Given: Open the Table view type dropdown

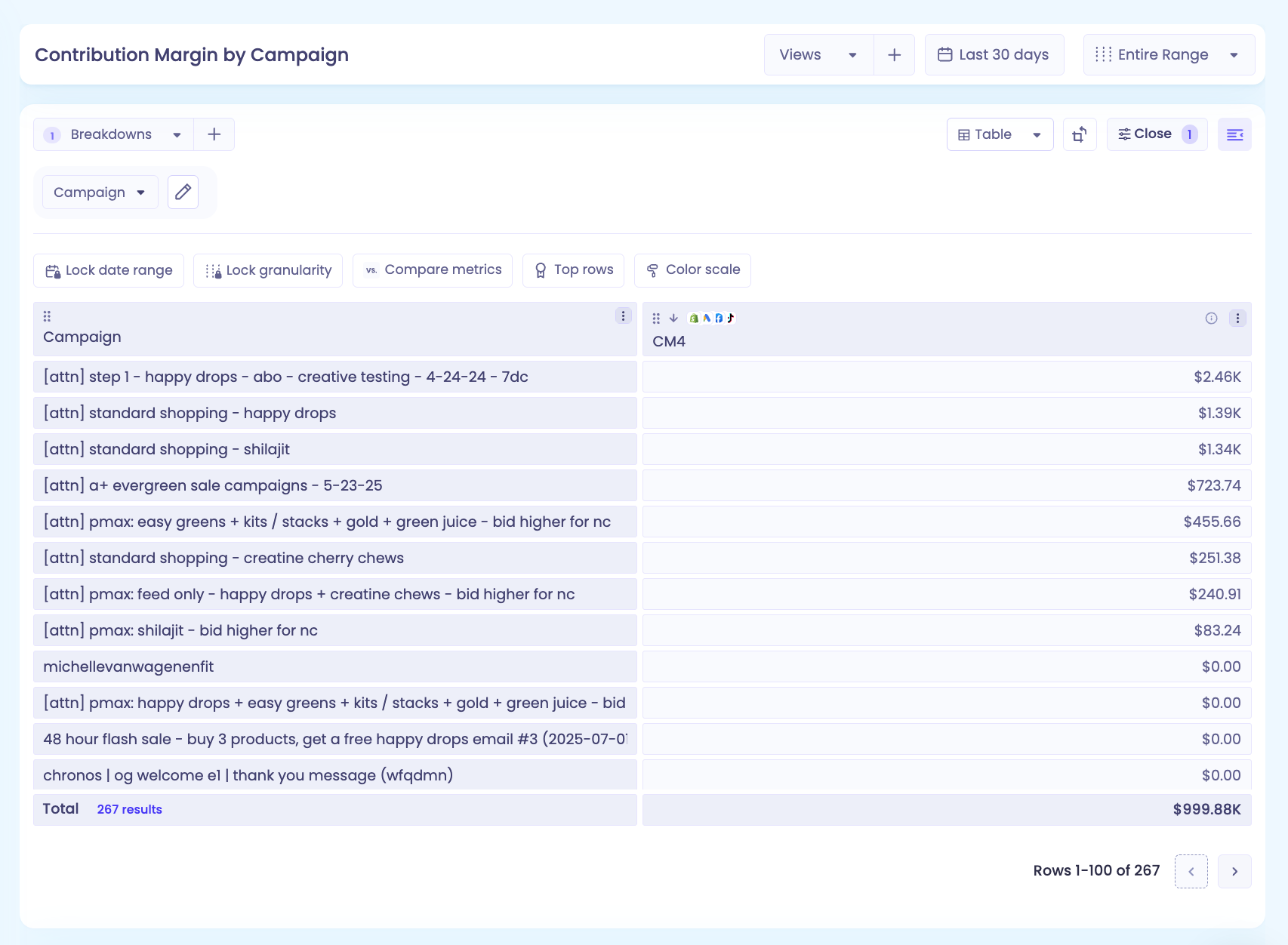Looking at the screenshot, I should coord(1000,134).
